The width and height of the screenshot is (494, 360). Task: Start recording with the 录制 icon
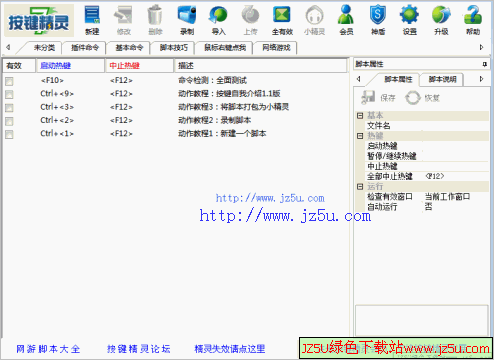coord(187,20)
